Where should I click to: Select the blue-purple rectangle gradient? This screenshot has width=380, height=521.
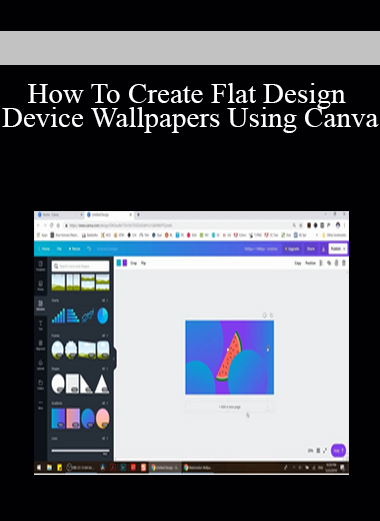(58, 418)
